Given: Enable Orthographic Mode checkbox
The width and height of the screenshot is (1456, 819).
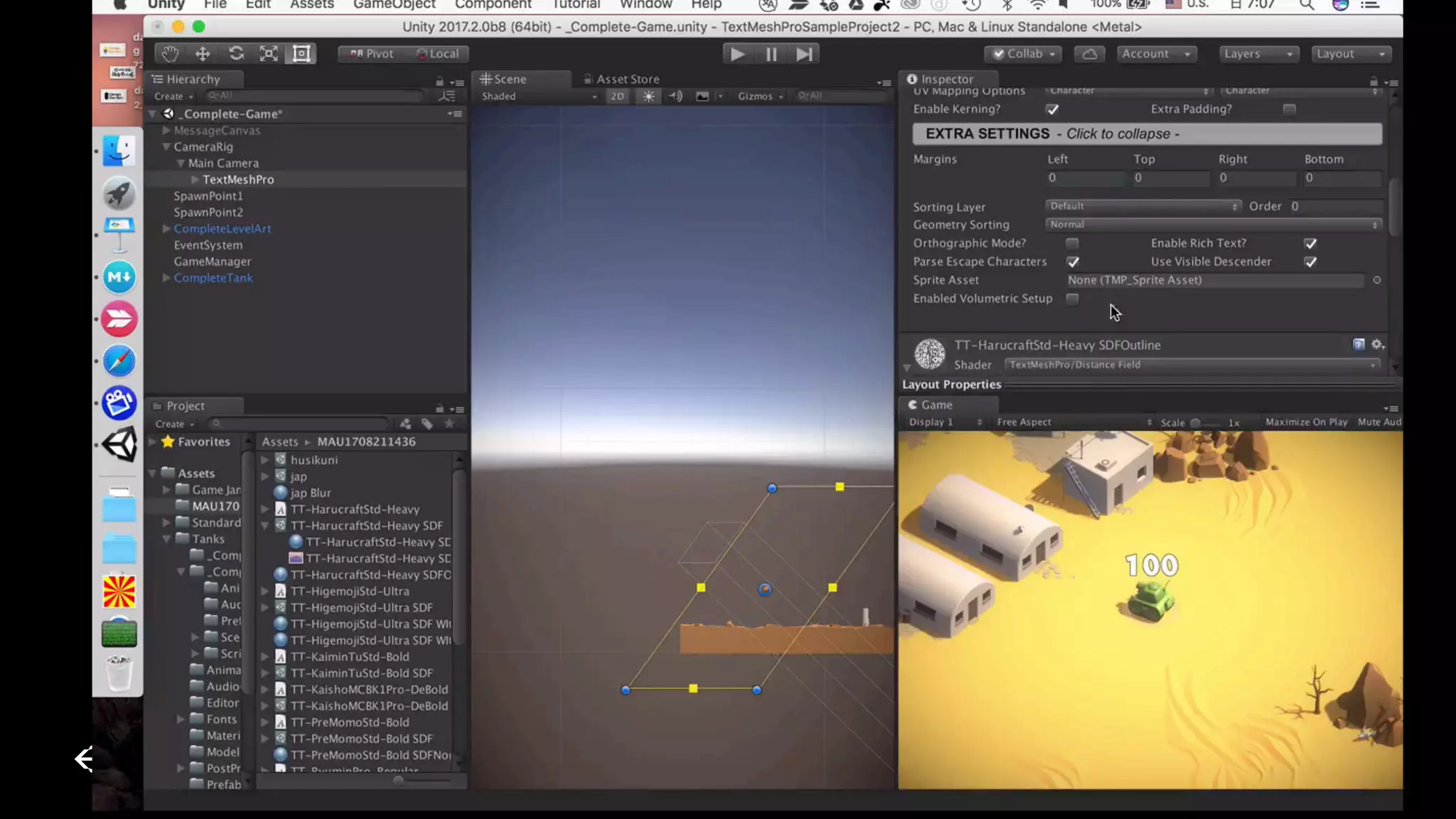Looking at the screenshot, I should pos(1072,243).
